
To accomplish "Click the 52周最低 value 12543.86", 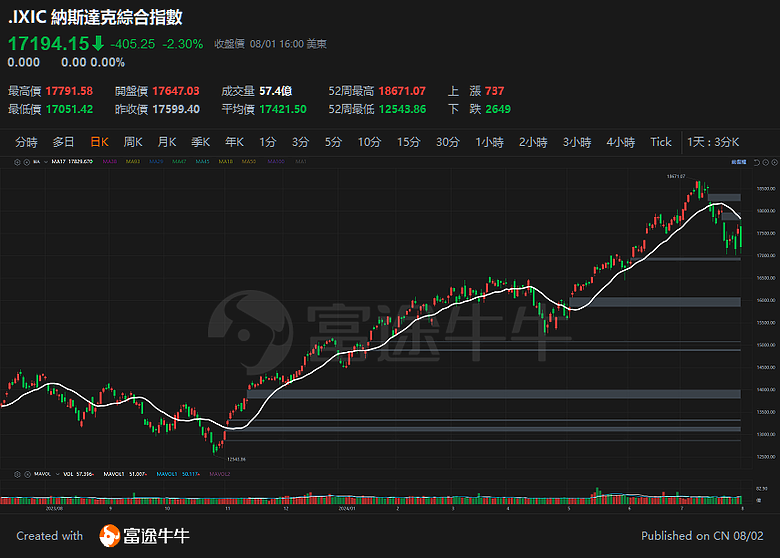I will [402, 109].
